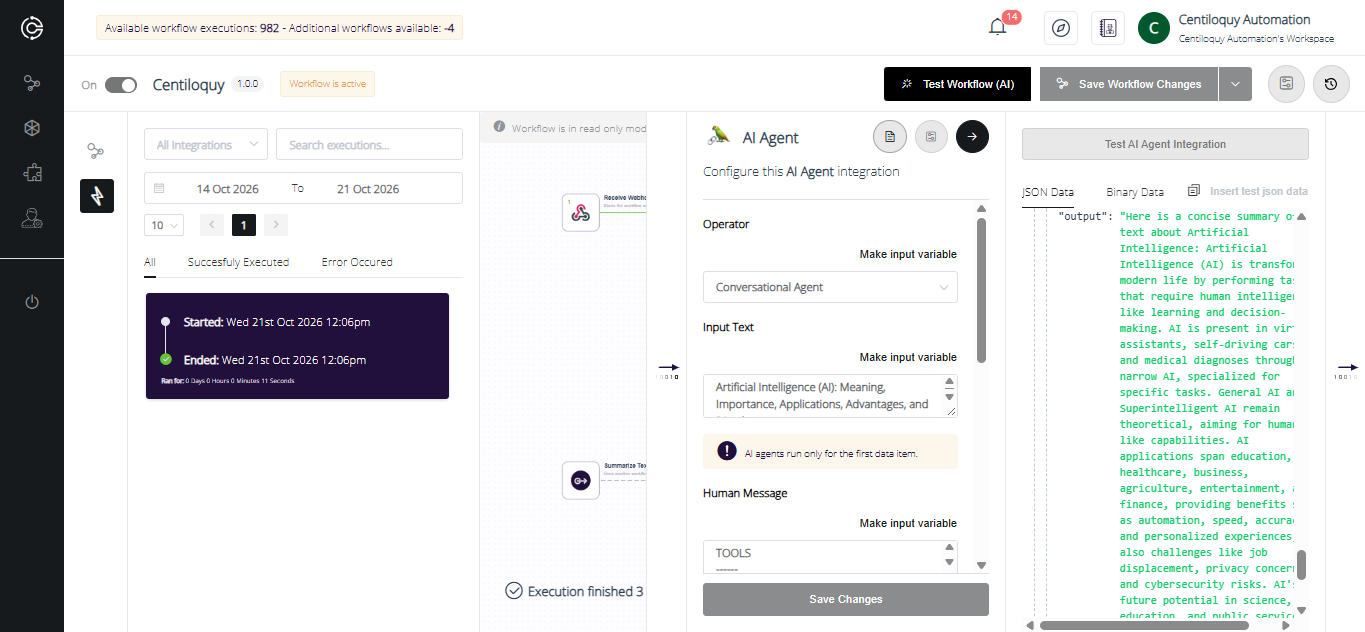Select the Error Occured tab
The width and height of the screenshot is (1365, 632).
point(357,262)
